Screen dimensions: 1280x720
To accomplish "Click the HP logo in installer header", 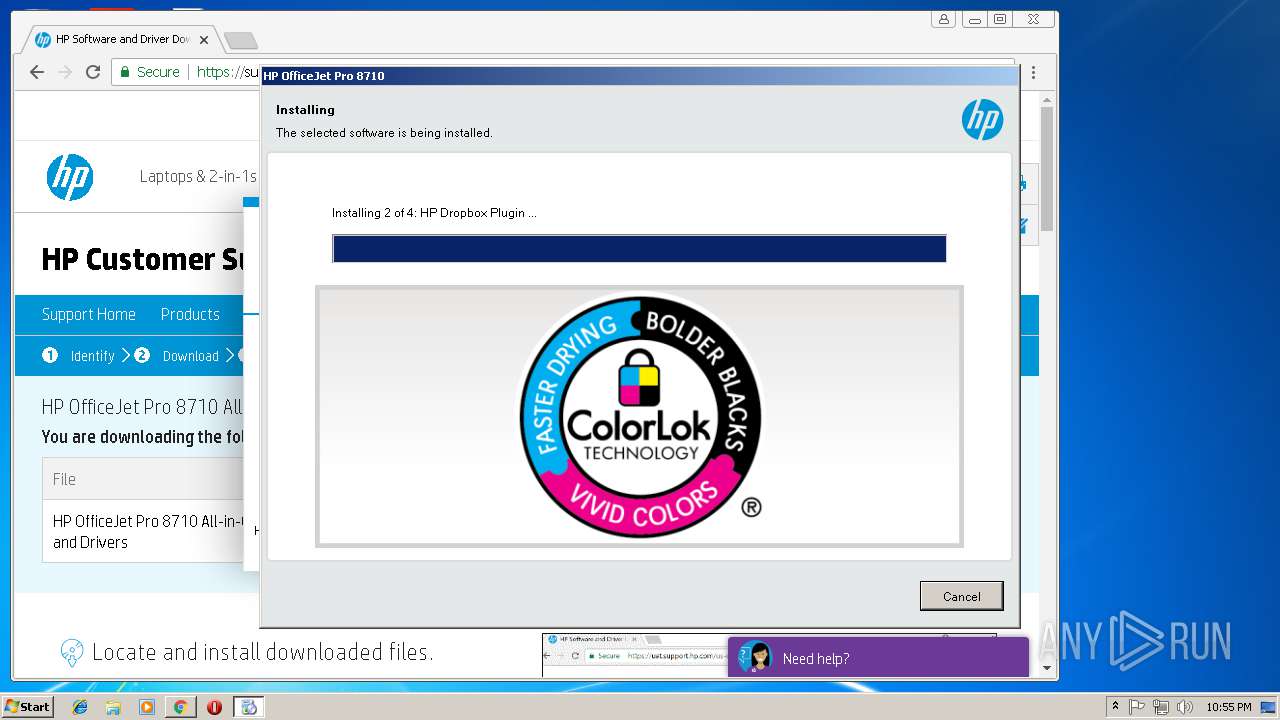I will [982, 120].
